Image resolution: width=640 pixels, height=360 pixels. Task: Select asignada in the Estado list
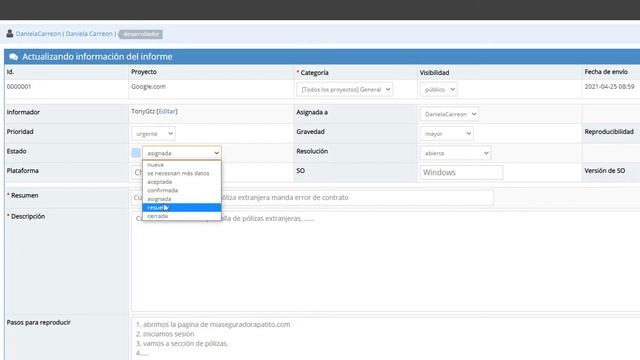[x=182, y=199]
